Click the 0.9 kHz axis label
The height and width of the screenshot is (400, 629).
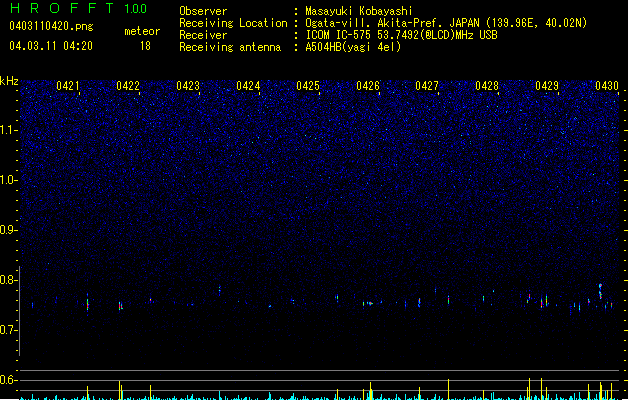click(x=8, y=230)
